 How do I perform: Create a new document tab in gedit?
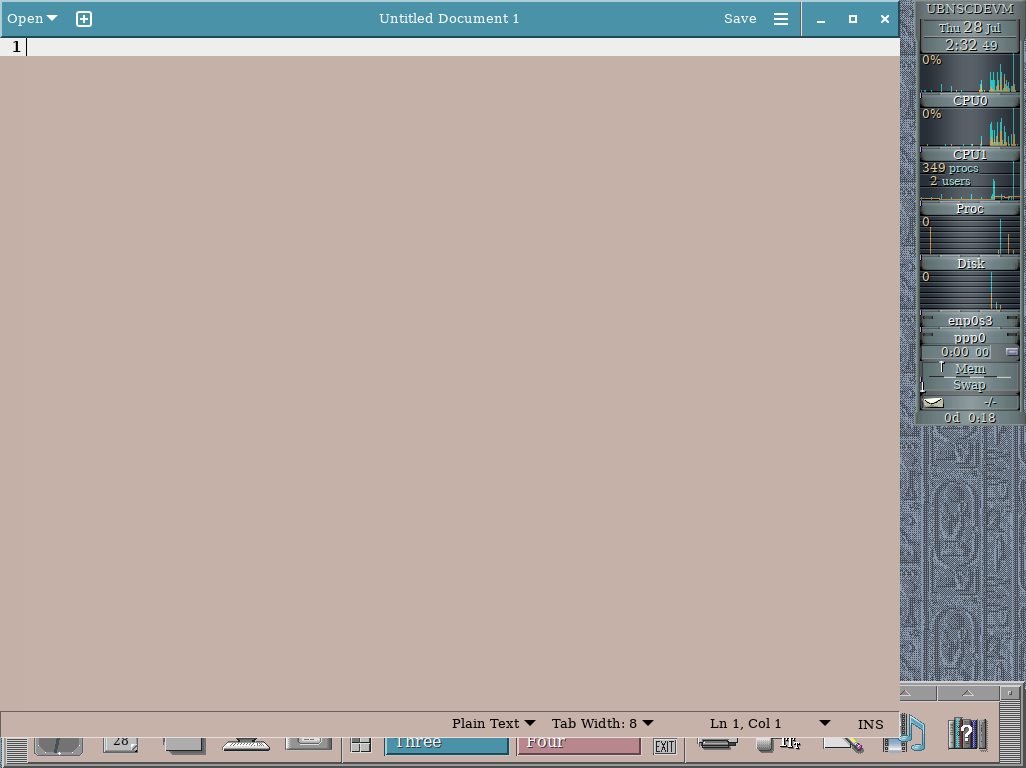(x=84, y=18)
